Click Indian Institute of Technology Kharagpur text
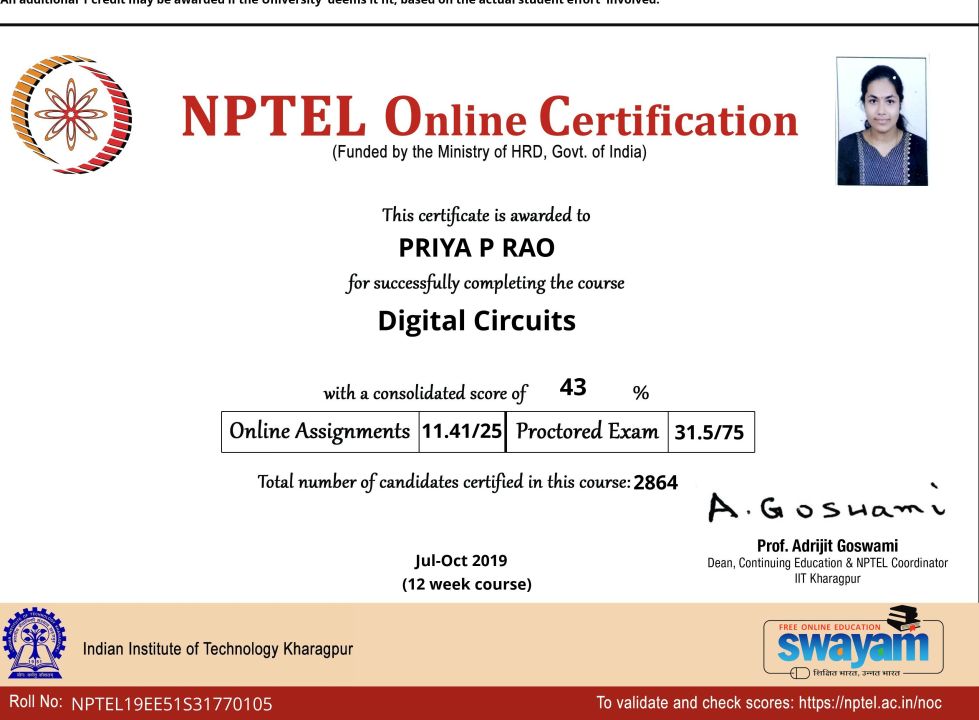This screenshot has width=979, height=720. [x=218, y=649]
